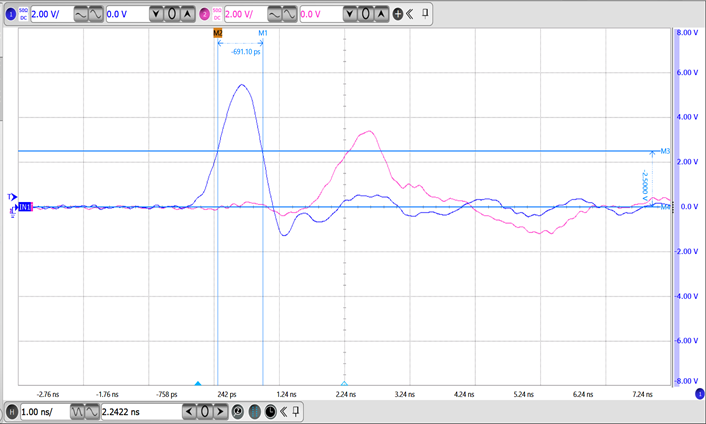Move channel 1 offset down with arrow

pyautogui.click(x=156, y=14)
